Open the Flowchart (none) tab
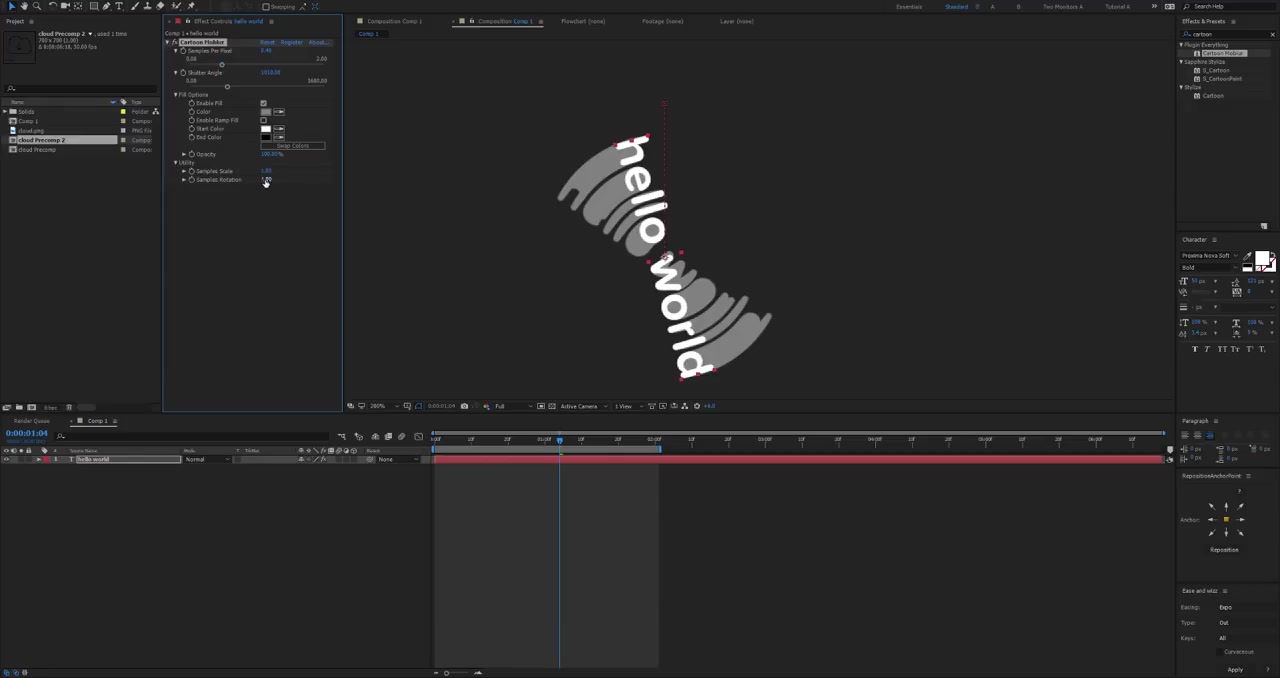This screenshot has width=1280, height=678. tap(583, 21)
